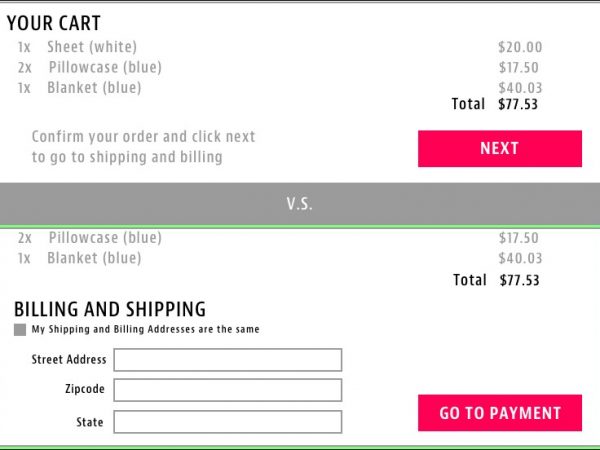Select Blanket (blue) in the top cart
This screenshot has height=450, width=600.
click(x=94, y=87)
